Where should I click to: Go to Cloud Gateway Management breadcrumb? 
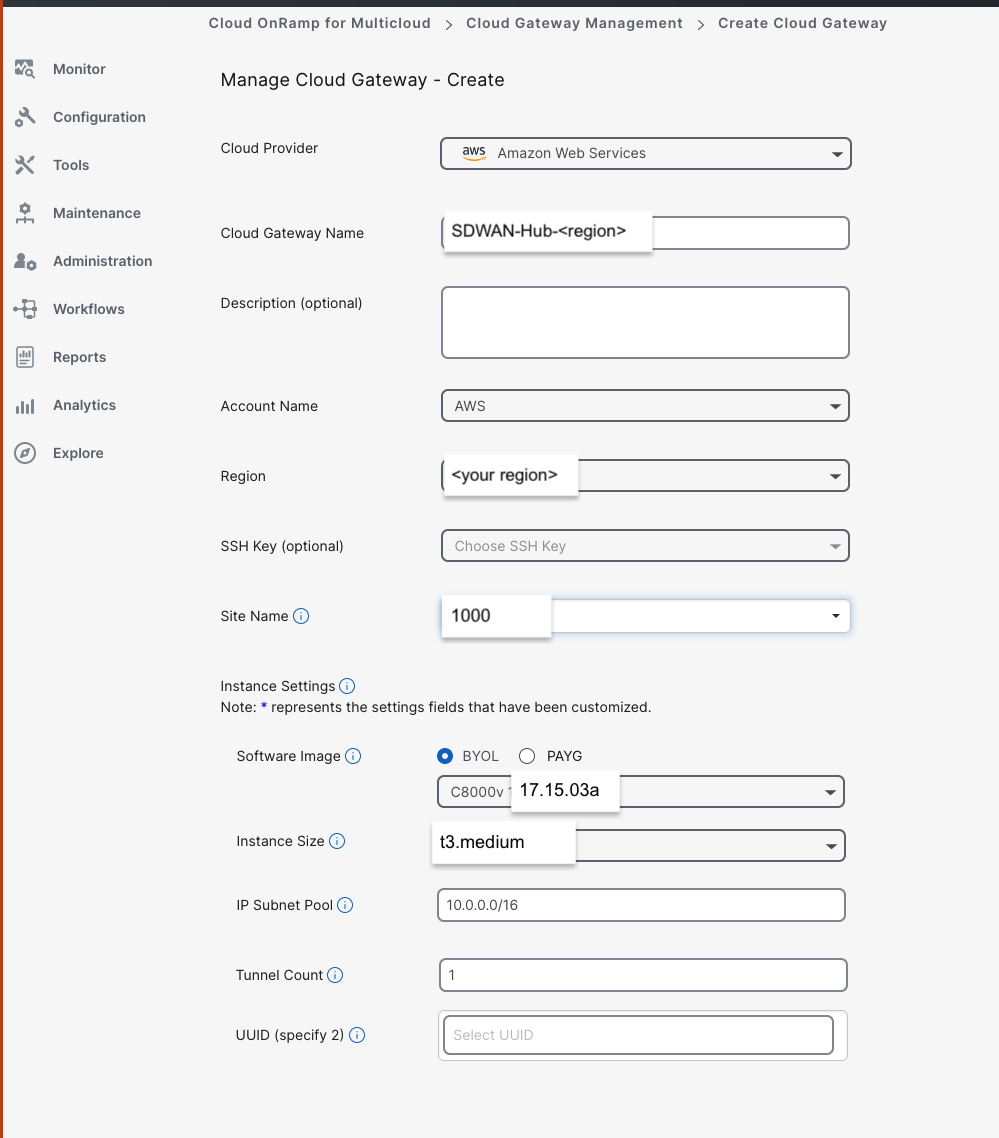(x=574, y=23)
